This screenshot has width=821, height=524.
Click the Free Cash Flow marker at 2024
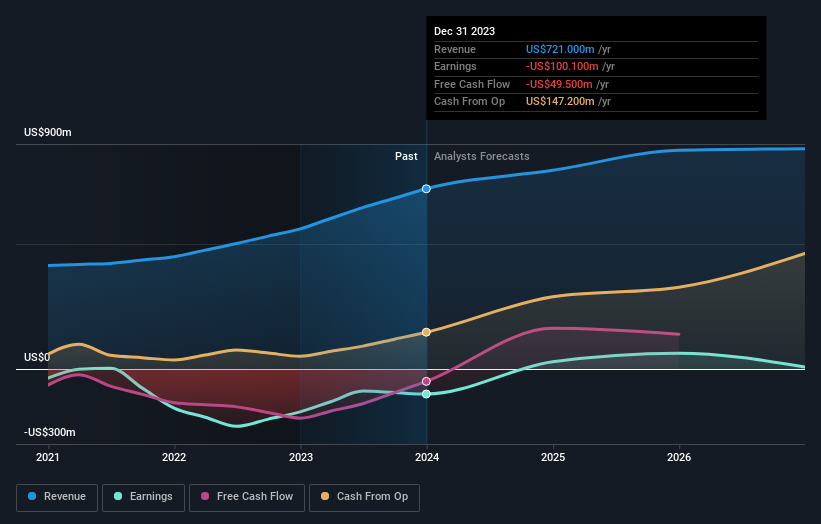426,381
